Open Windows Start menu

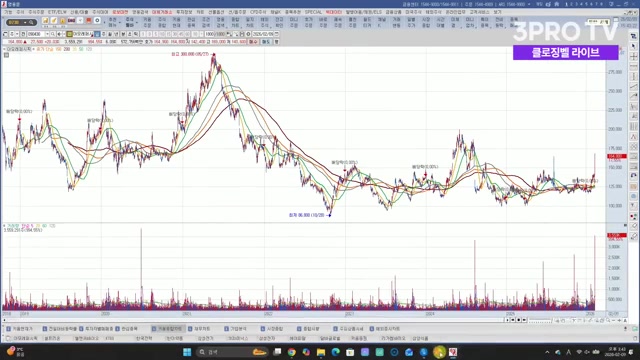point(187,352)
